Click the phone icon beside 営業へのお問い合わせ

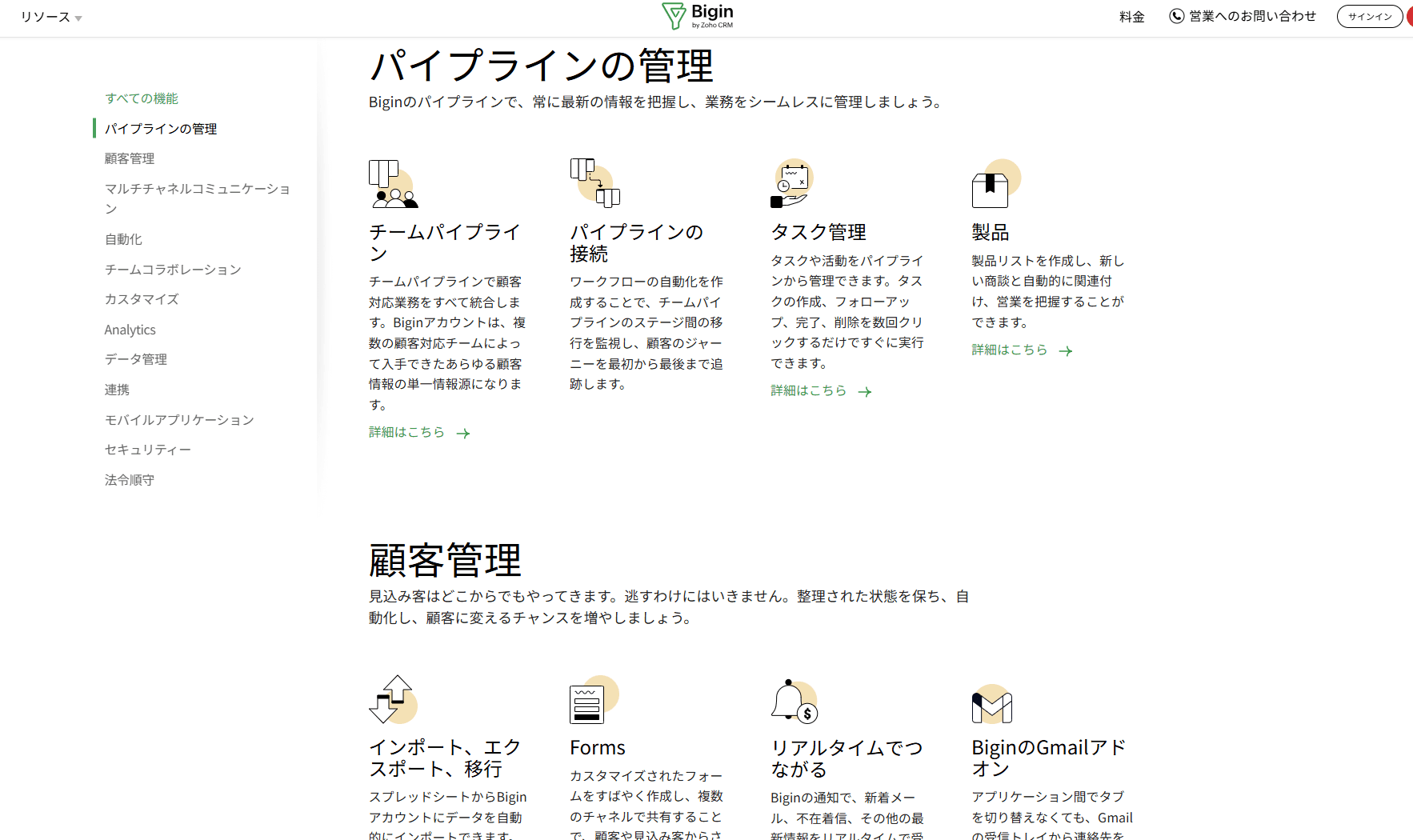point(1176,16)
